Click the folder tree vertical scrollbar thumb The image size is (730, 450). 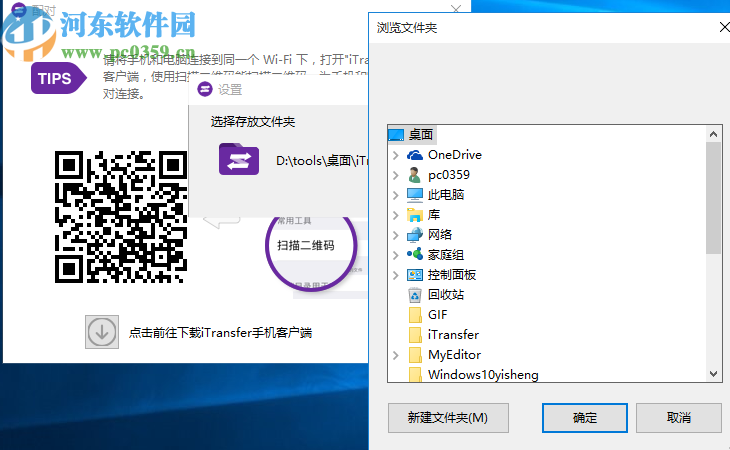click(713, 198)
